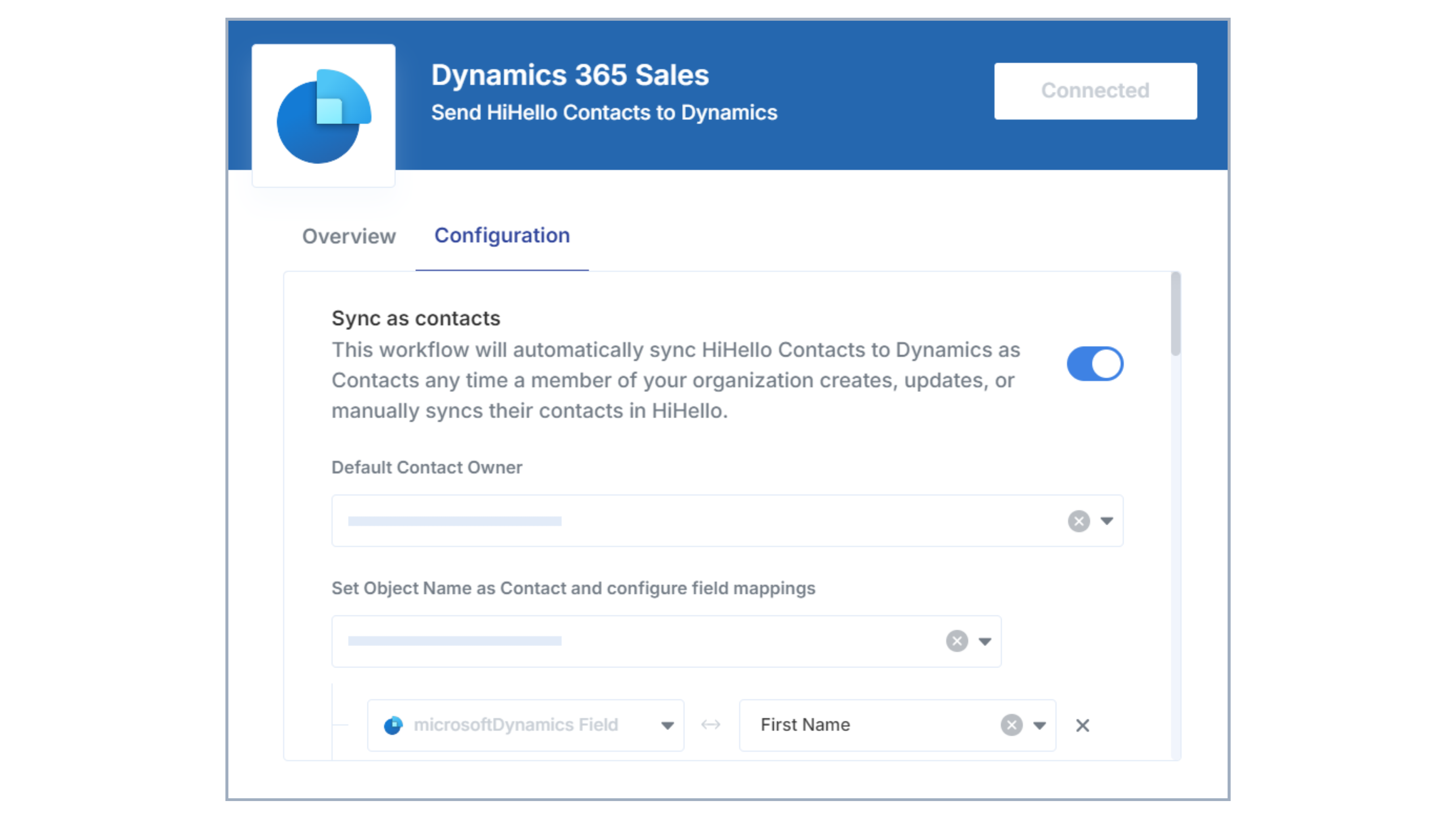
Task: Click the "First Name" value text
Action: [805, 725]
